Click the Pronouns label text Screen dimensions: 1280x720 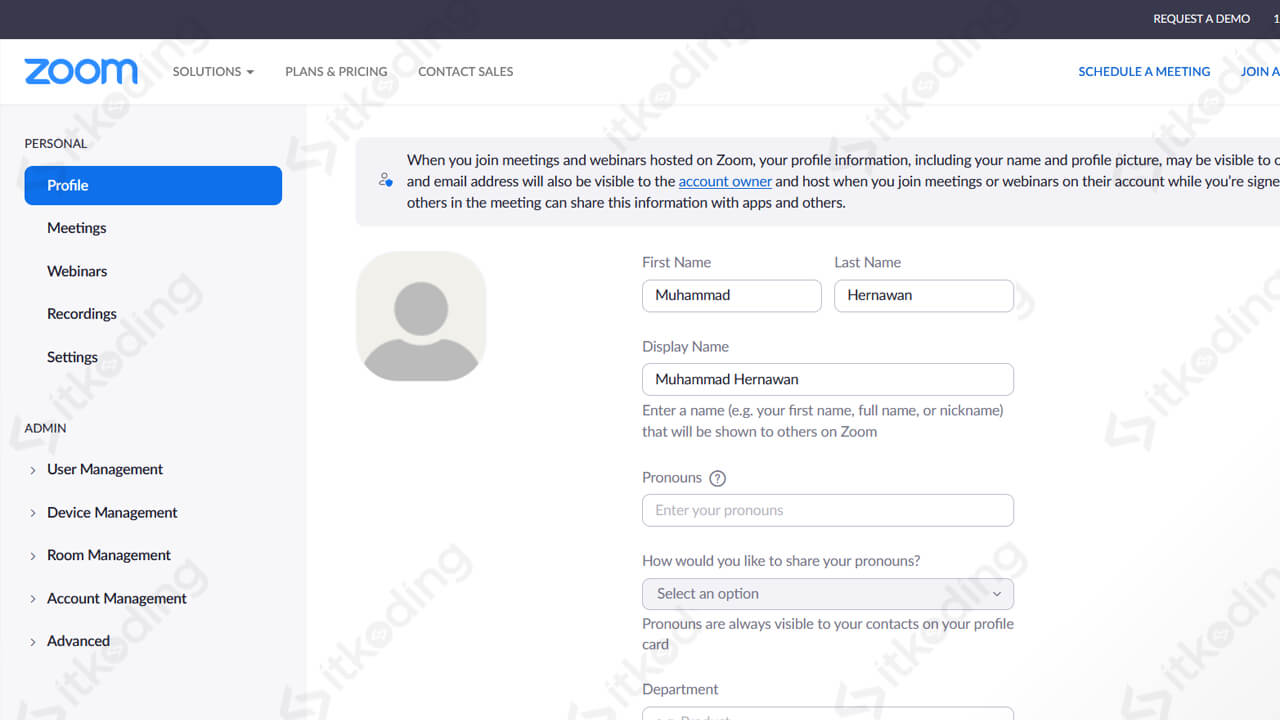coord(672,477)
